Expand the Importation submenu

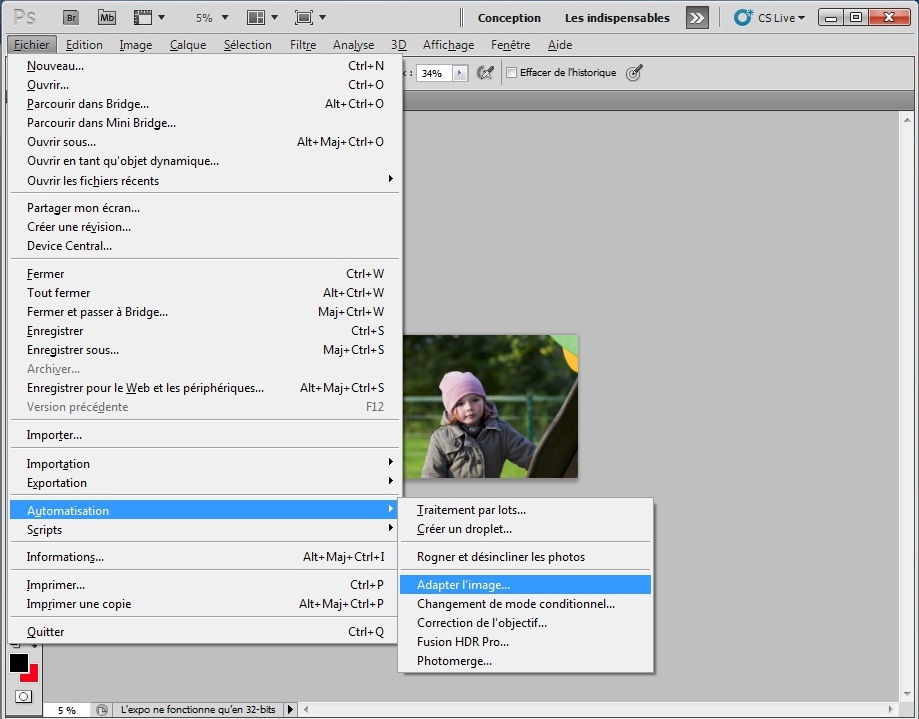tap(205, 464)
